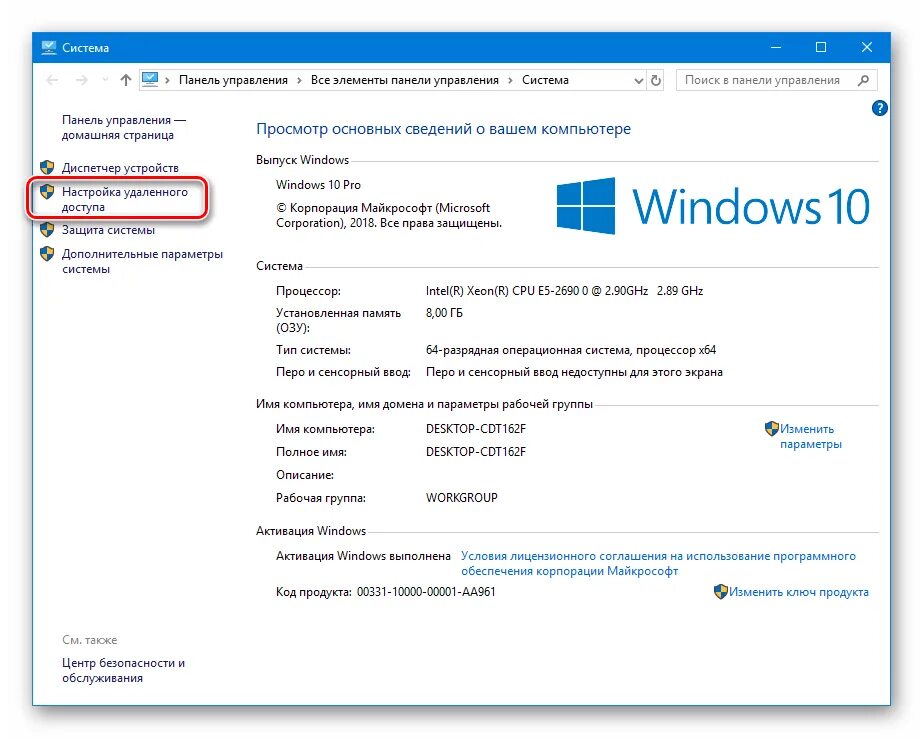Click DESKTOP-CDT162F next to Имя компьютера
The height and width of the screenshot is (738, 923).
(x=476, y=429)
